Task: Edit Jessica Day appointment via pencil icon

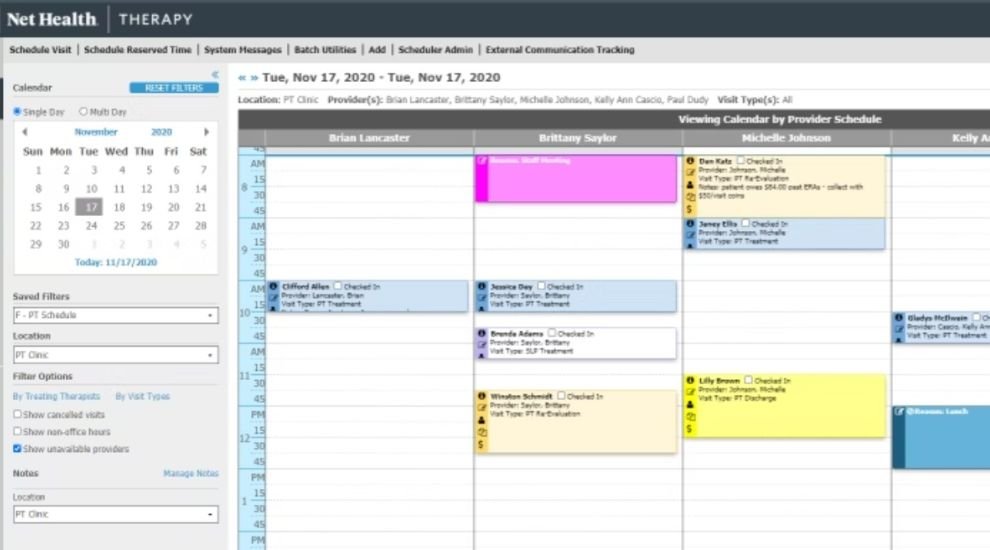Action: [x=482, y=297]
